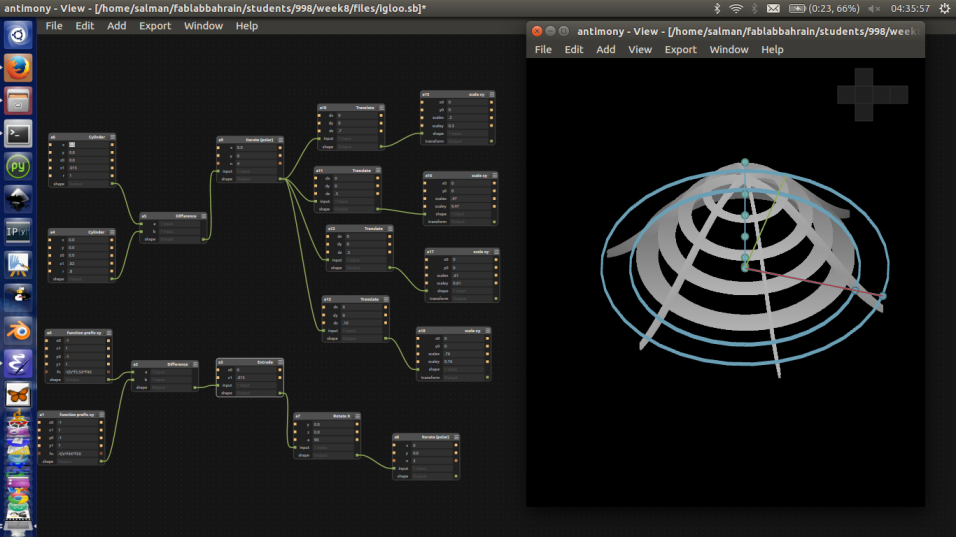
Task: Open script icon on Function prefix xy node a0
Action: pyautogui.click(x=109, y=333)
